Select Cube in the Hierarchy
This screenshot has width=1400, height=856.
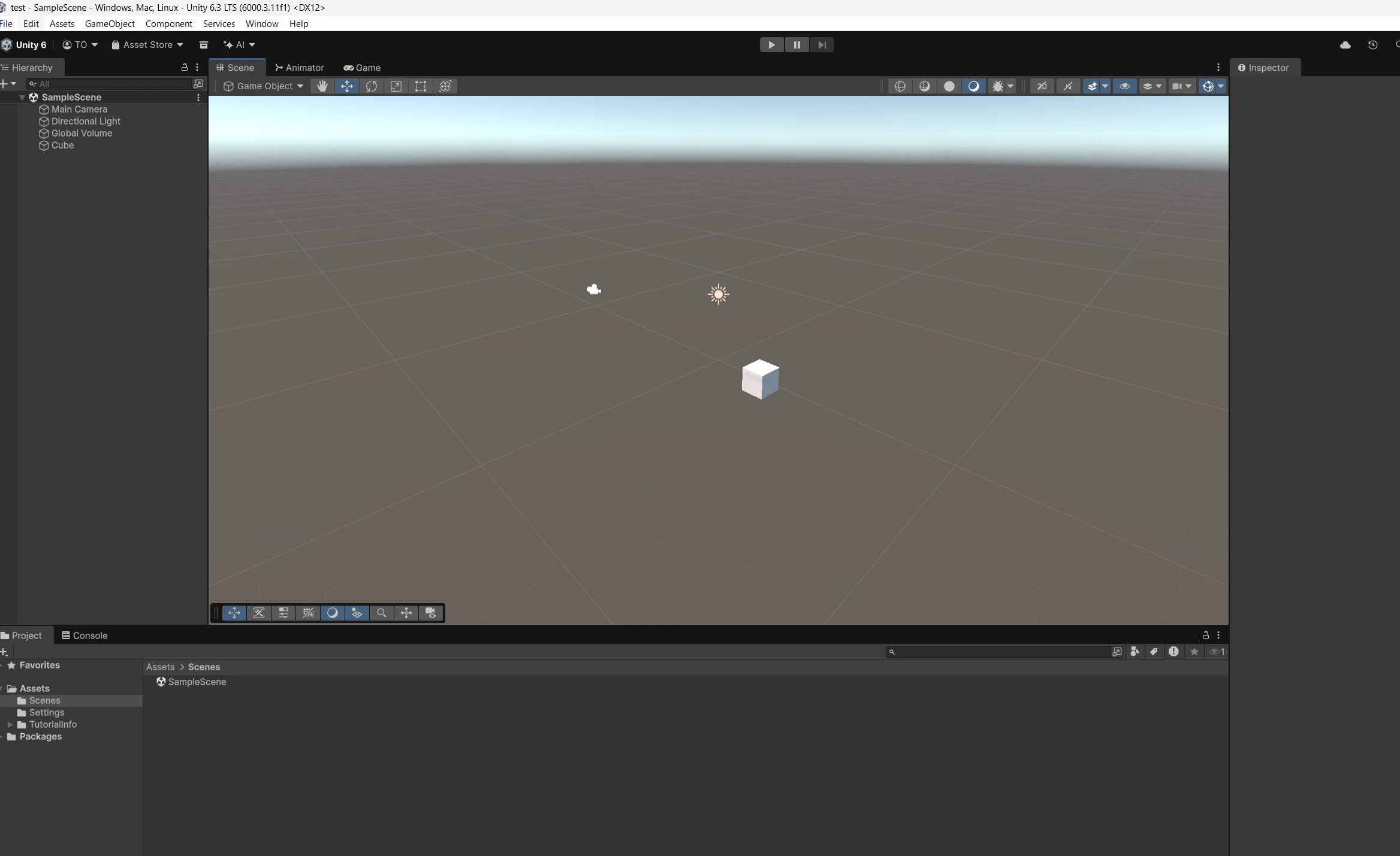click(x=62, y=145)
